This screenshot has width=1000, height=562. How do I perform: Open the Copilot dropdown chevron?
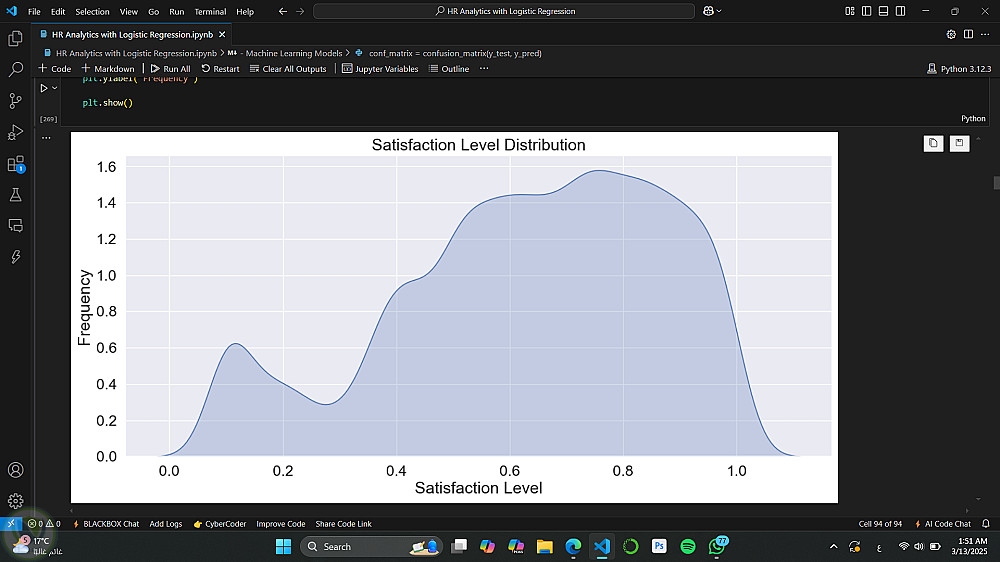[x=719, y=11]
